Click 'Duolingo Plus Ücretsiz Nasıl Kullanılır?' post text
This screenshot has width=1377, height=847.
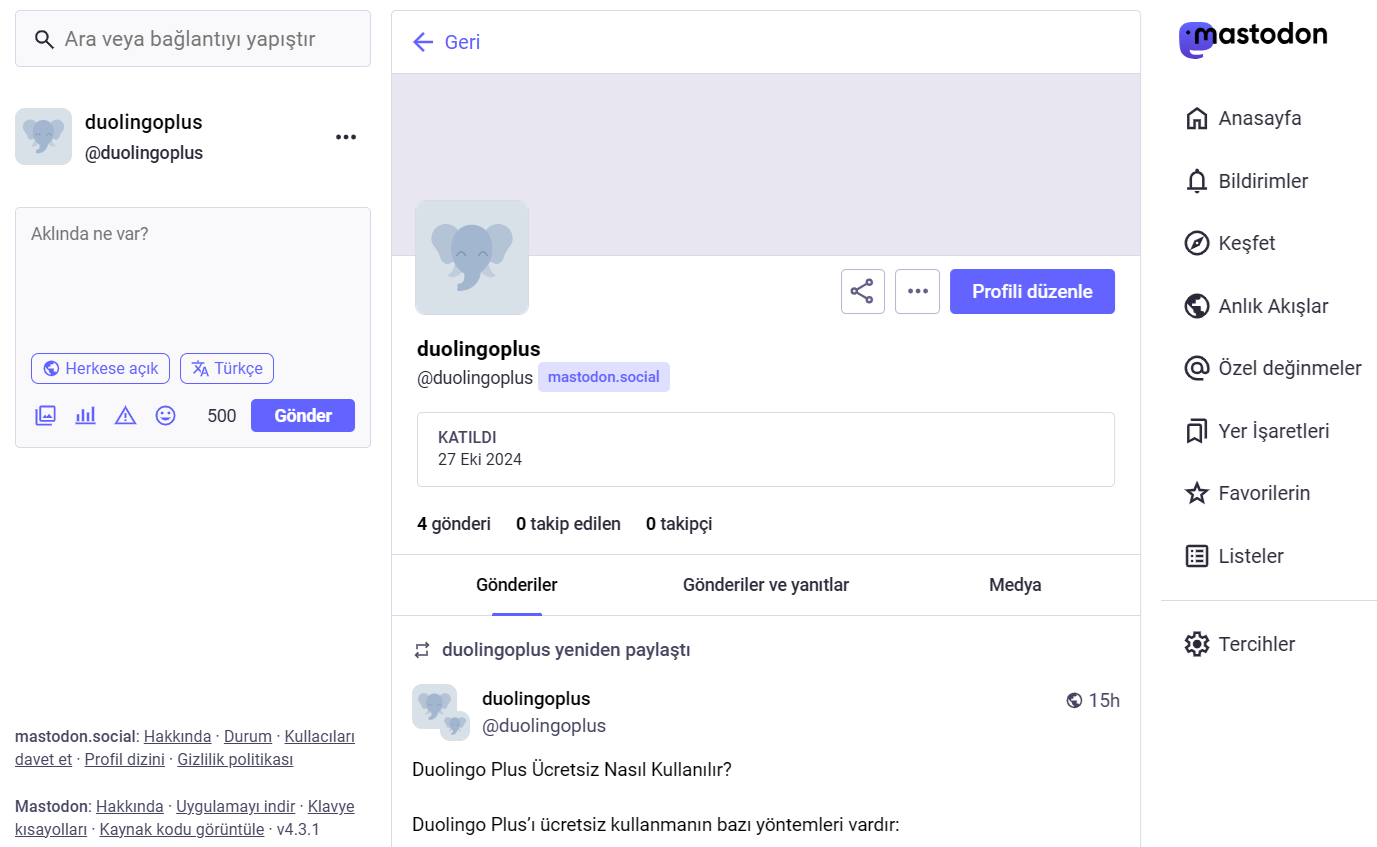(572, 770)
